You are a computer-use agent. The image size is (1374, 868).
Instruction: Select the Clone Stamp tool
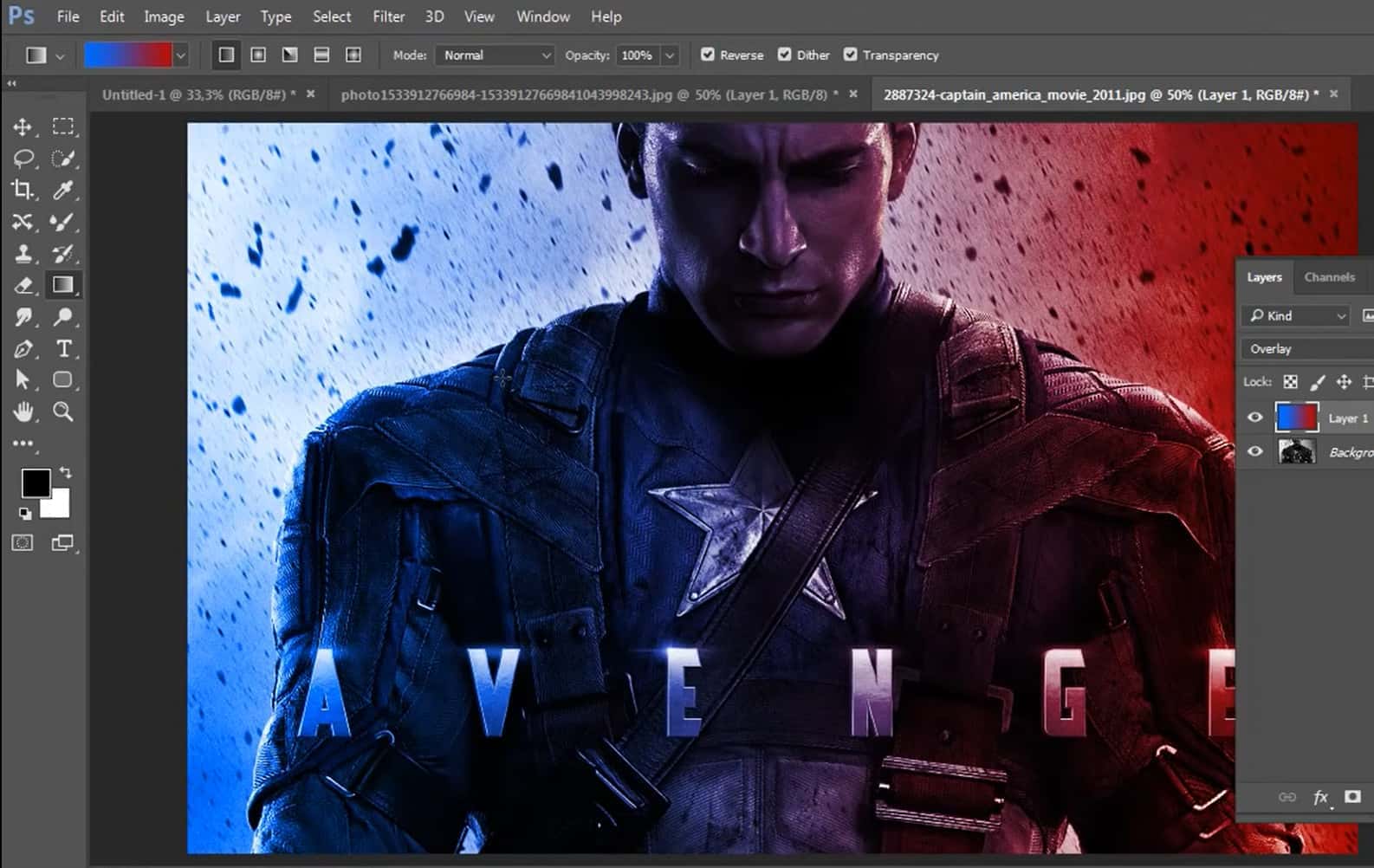(23, 253)
